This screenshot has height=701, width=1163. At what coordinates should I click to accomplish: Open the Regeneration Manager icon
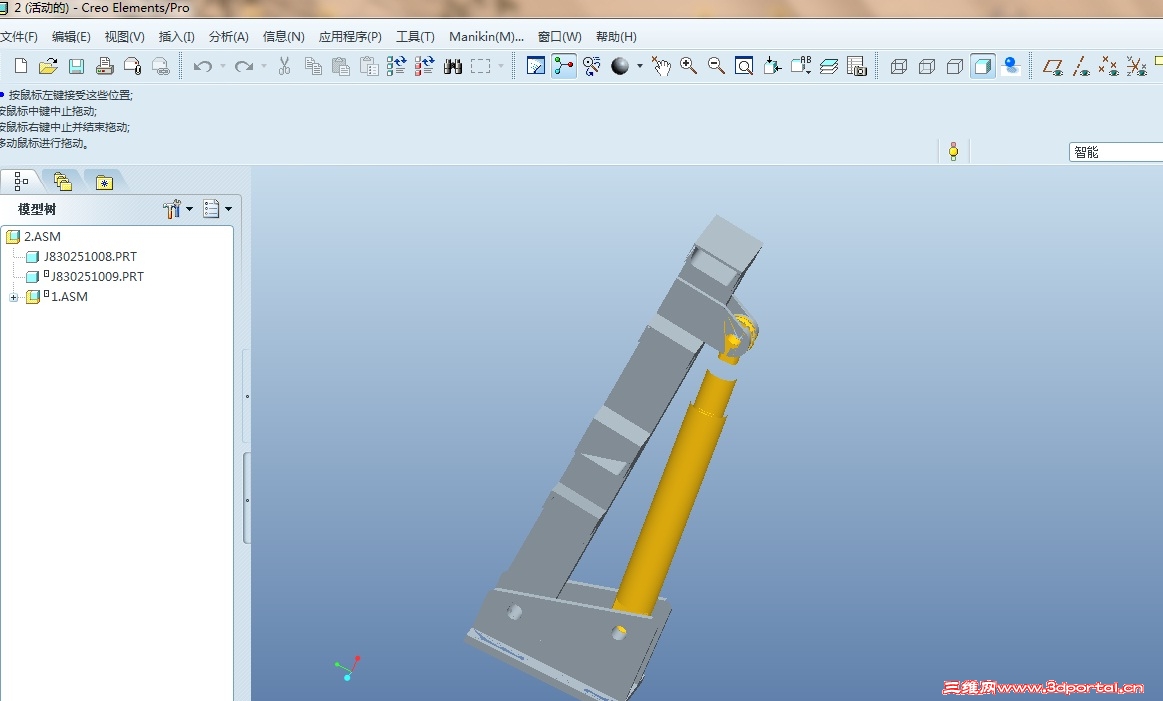coord(424,66)
